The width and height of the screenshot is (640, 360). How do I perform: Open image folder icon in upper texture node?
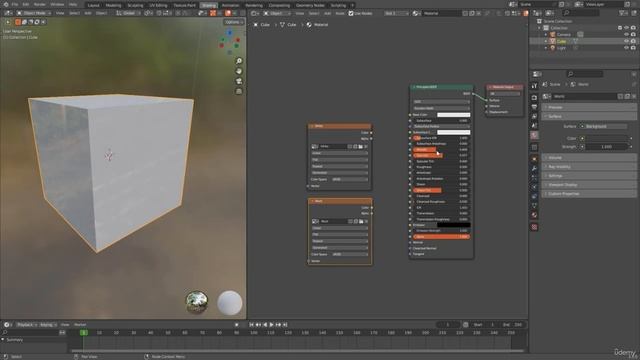tap(360, 147)
